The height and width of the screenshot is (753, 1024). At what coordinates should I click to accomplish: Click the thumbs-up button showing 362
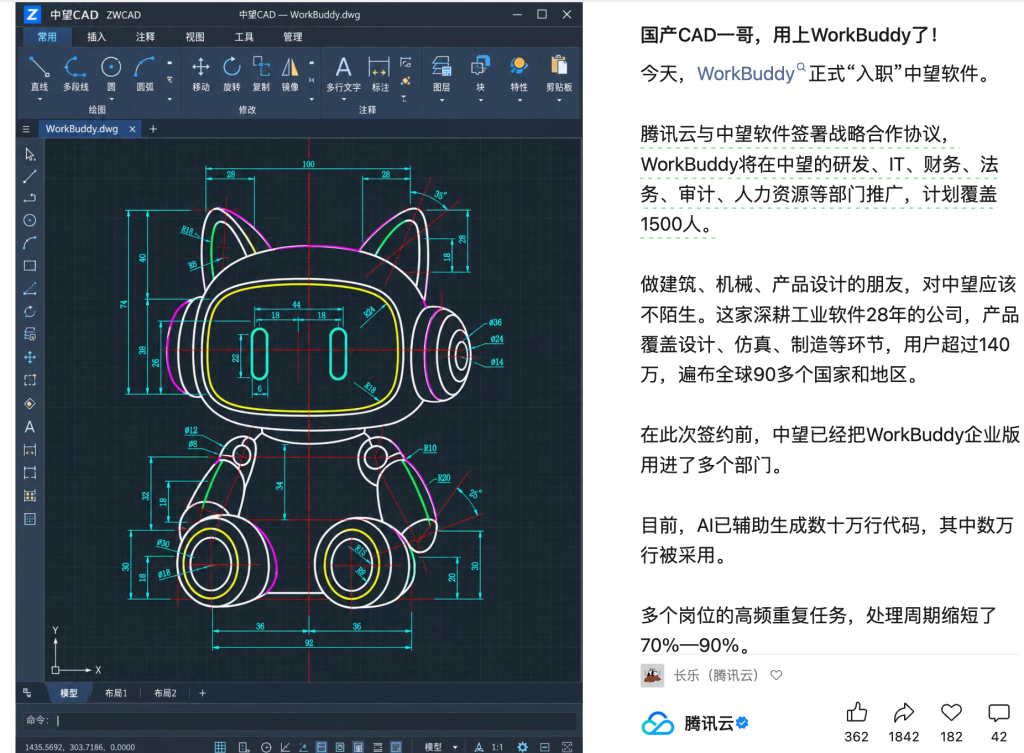coord(856,713)
